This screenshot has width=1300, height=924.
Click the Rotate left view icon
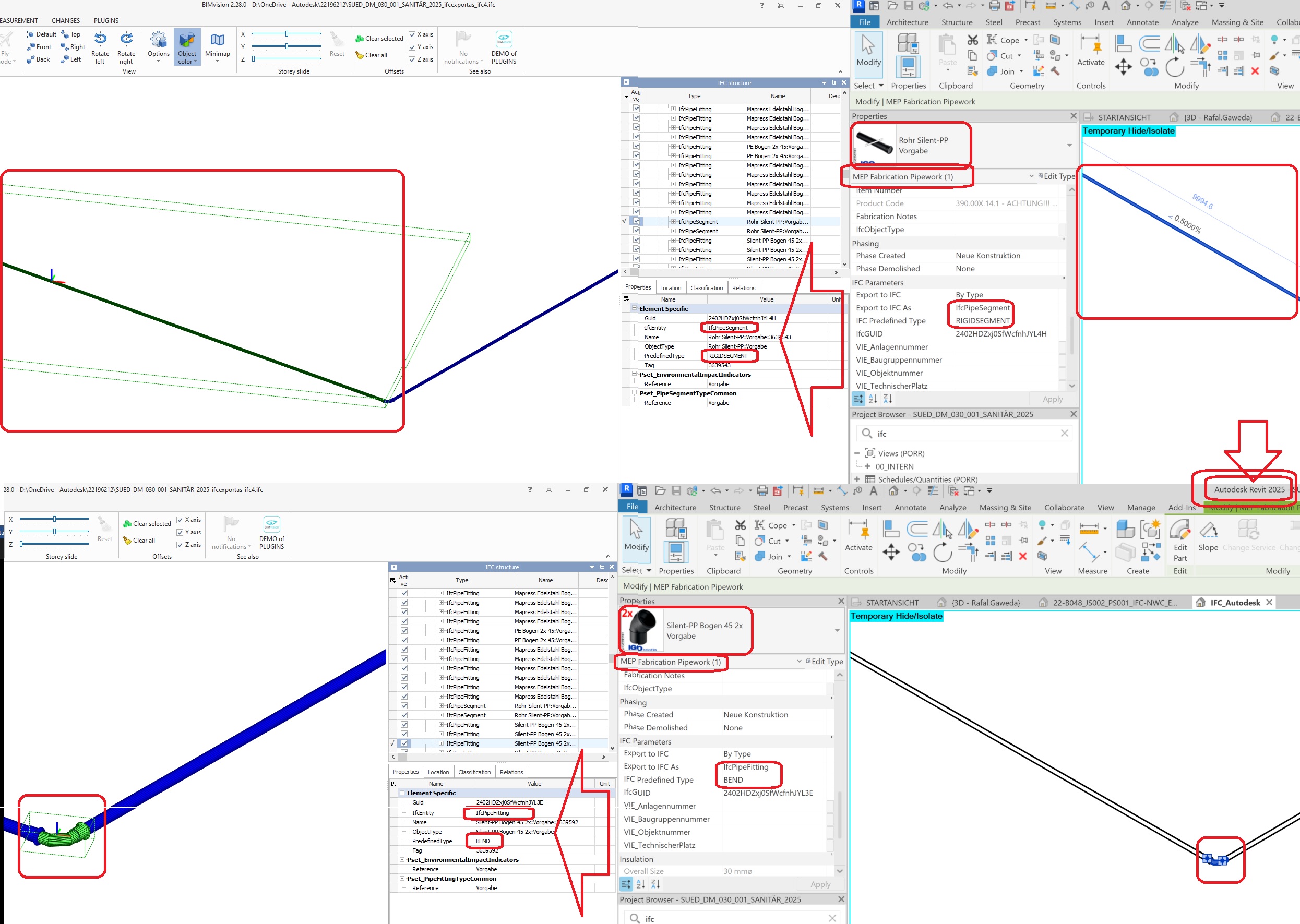coord(100,40)
